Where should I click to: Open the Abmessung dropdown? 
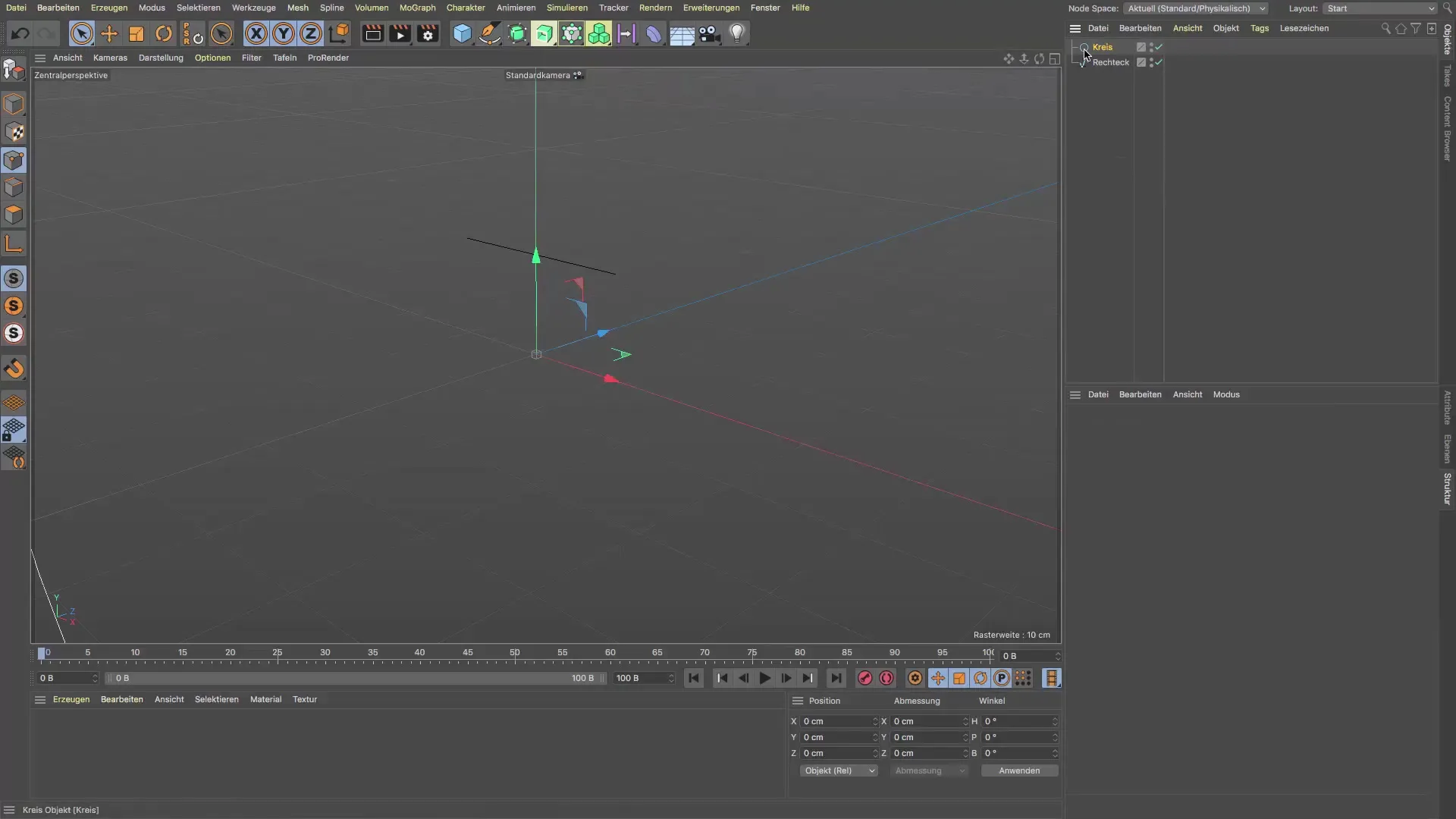click(x=929, y=770)
